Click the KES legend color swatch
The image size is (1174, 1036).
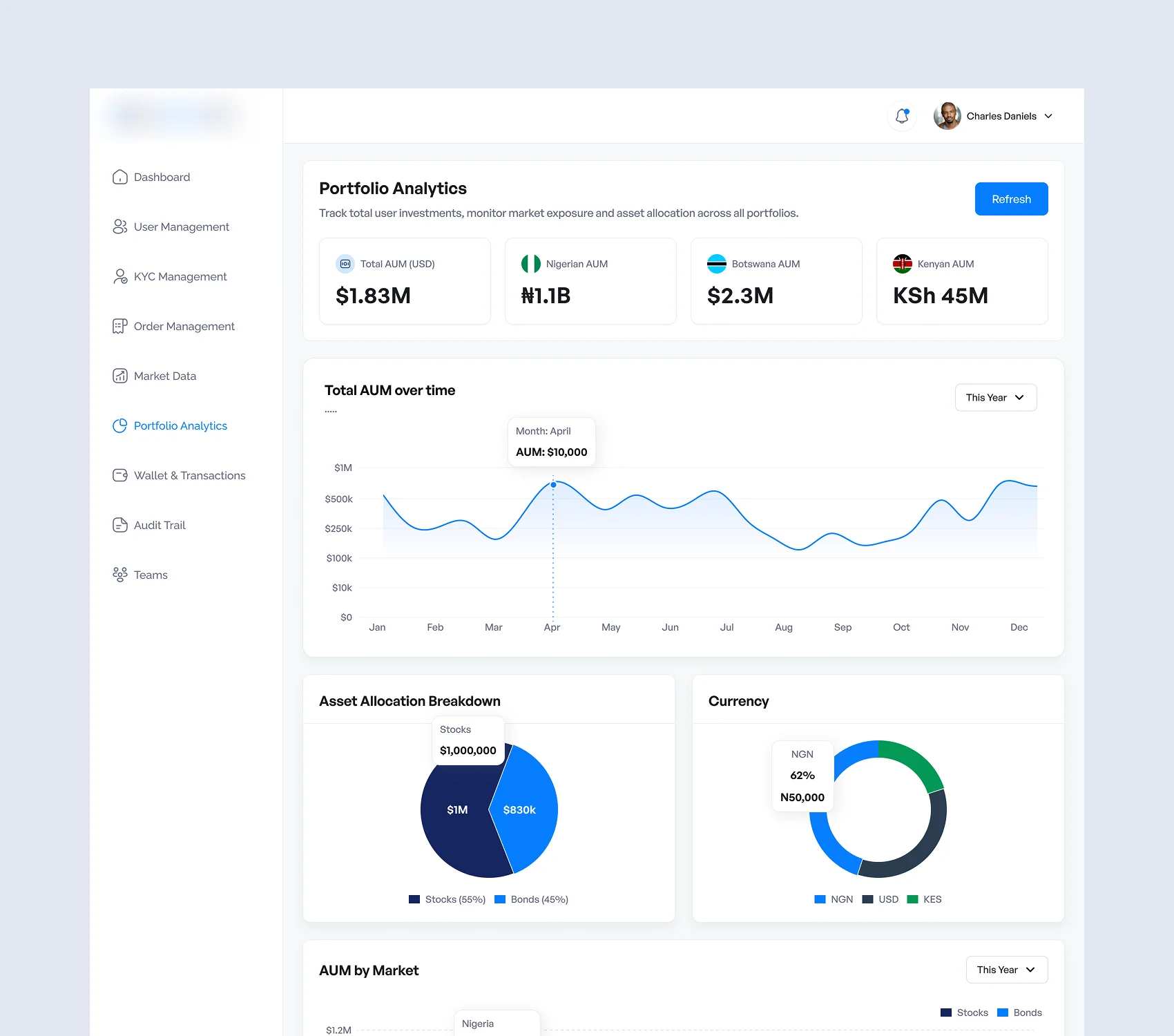click(x=912, y=899)
